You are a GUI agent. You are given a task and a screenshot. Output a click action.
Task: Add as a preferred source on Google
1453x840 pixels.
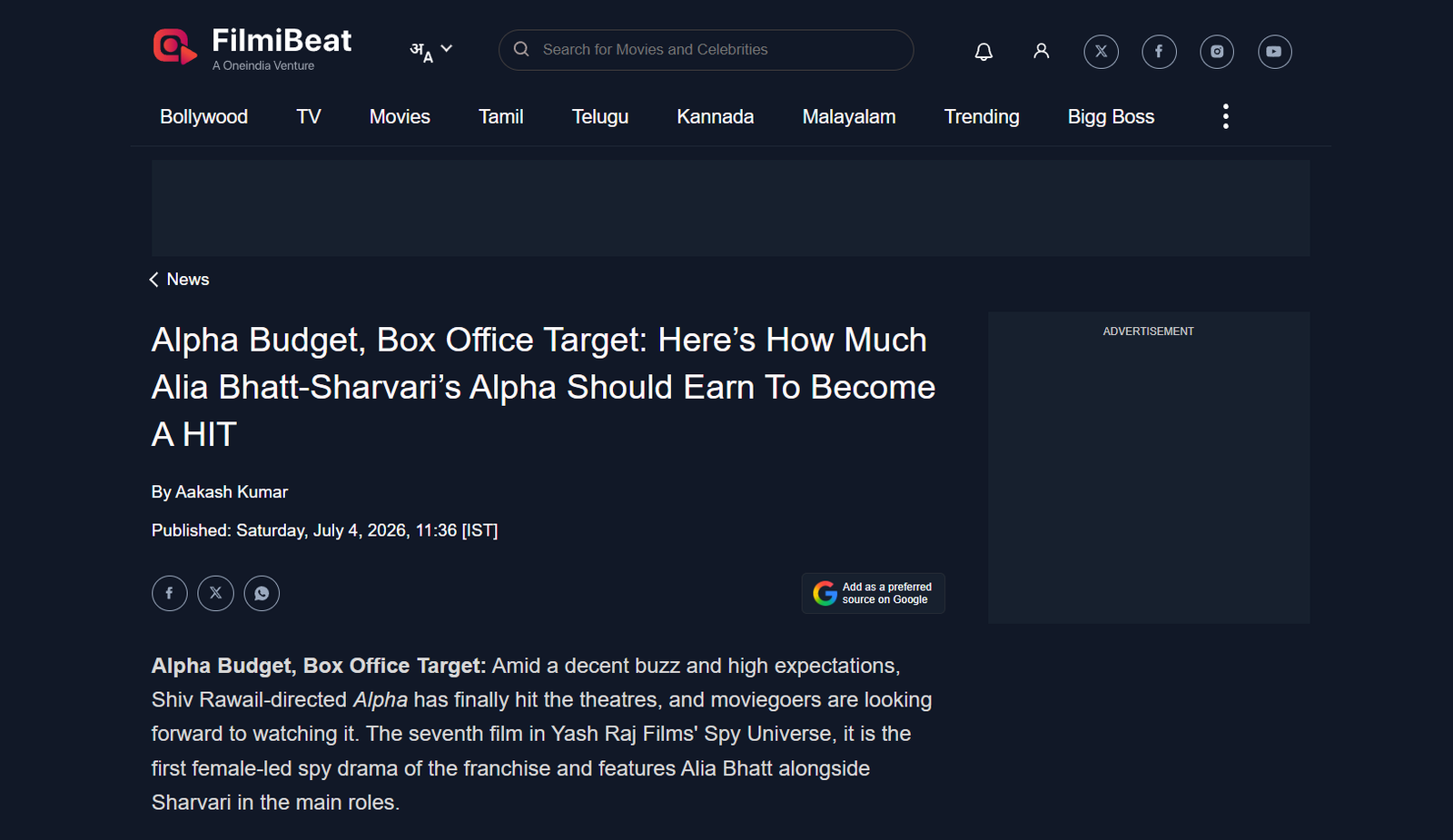point(873,593)
